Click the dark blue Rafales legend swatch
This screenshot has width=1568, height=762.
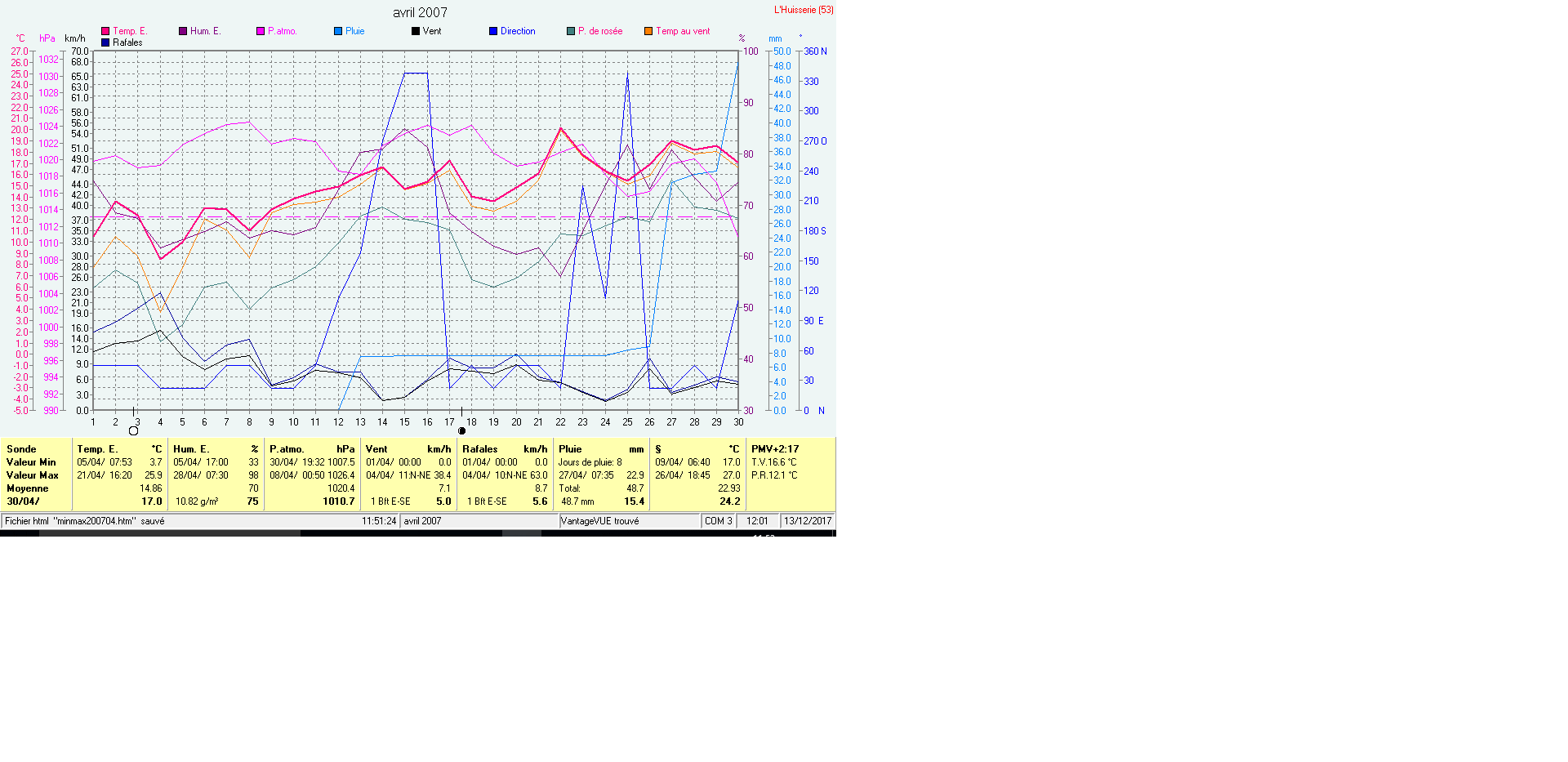[105, 42]
